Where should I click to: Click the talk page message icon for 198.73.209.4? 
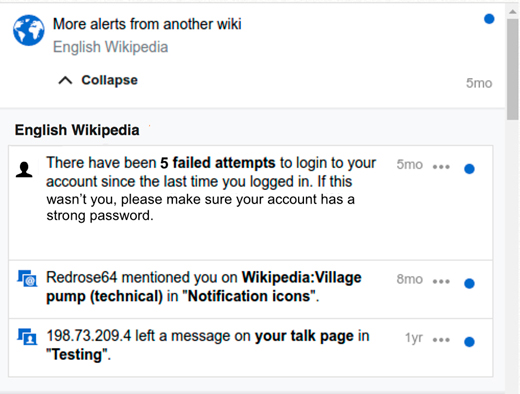(27, 337)
